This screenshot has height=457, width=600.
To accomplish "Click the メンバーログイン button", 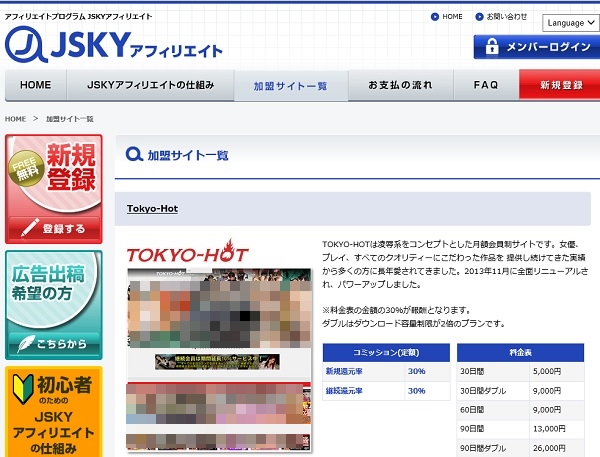I will [537, 47].
